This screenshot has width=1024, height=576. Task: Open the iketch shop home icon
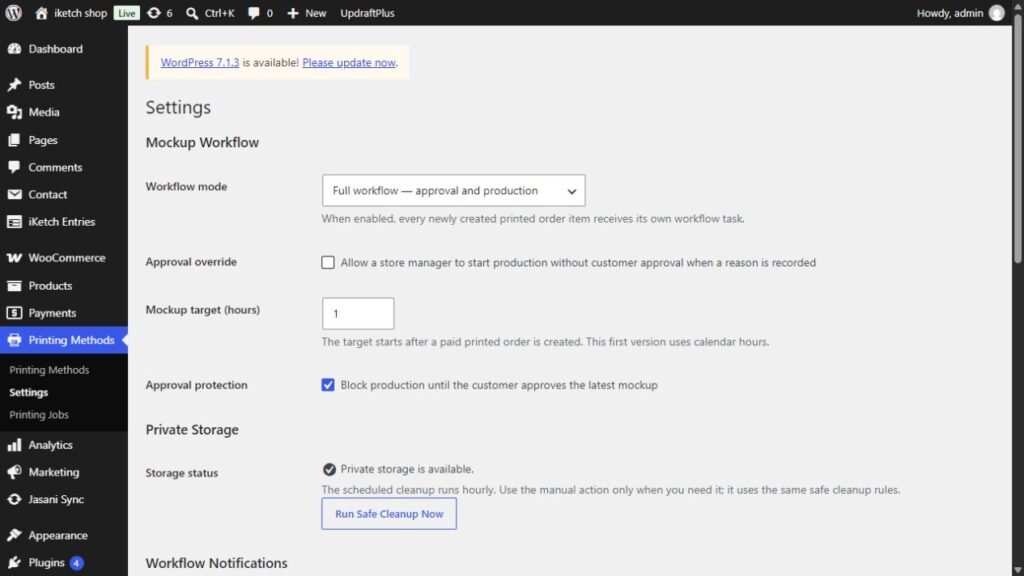point(41,13)
